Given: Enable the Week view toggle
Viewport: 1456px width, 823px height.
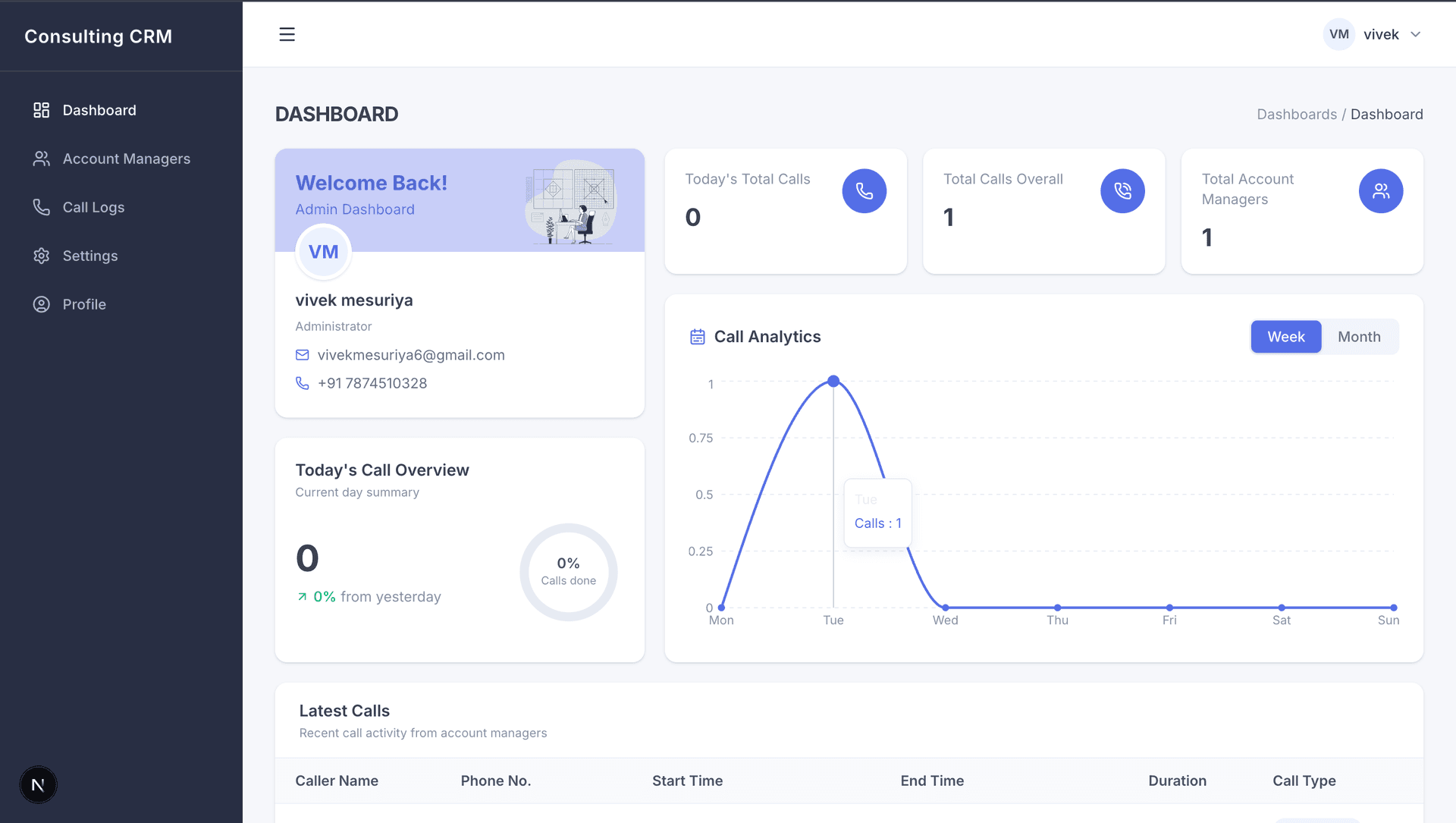Looking at the screenshot, I should pyautogui.click(x=1286, y=336).
